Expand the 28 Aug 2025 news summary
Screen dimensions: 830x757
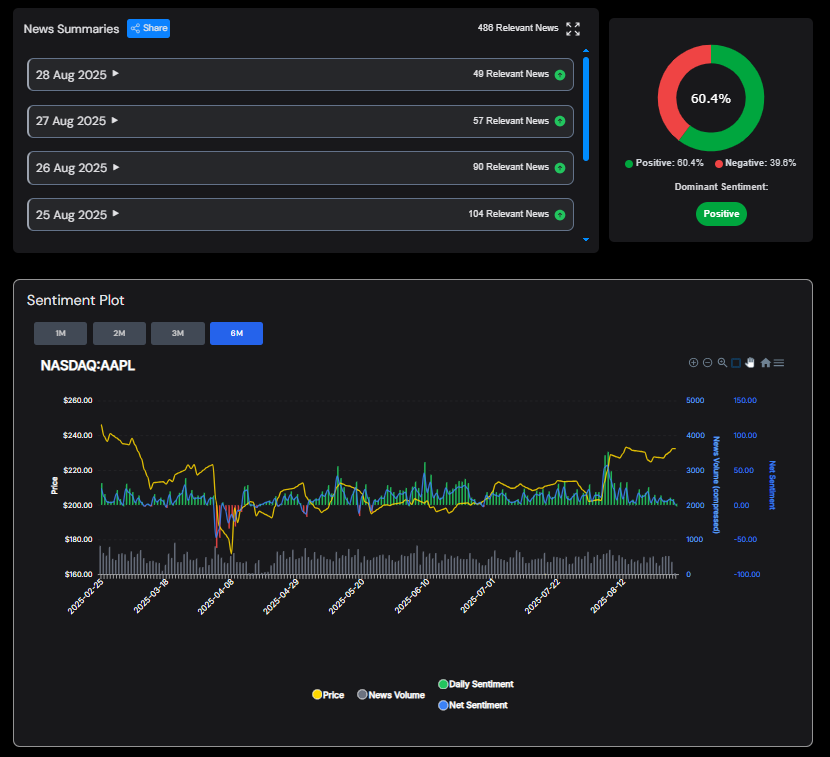click(x=300, y=75)
